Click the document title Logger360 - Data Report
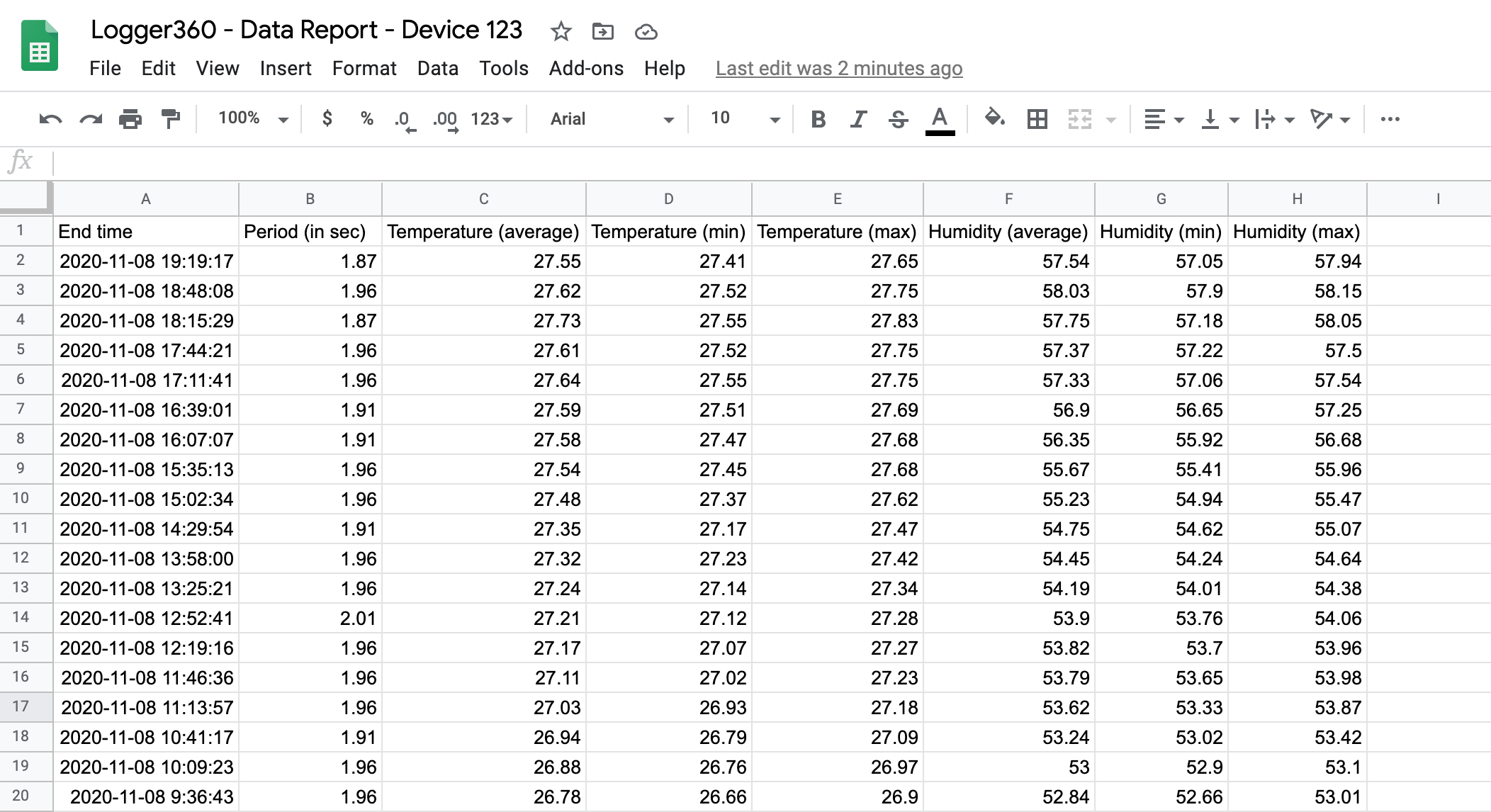 306,30
